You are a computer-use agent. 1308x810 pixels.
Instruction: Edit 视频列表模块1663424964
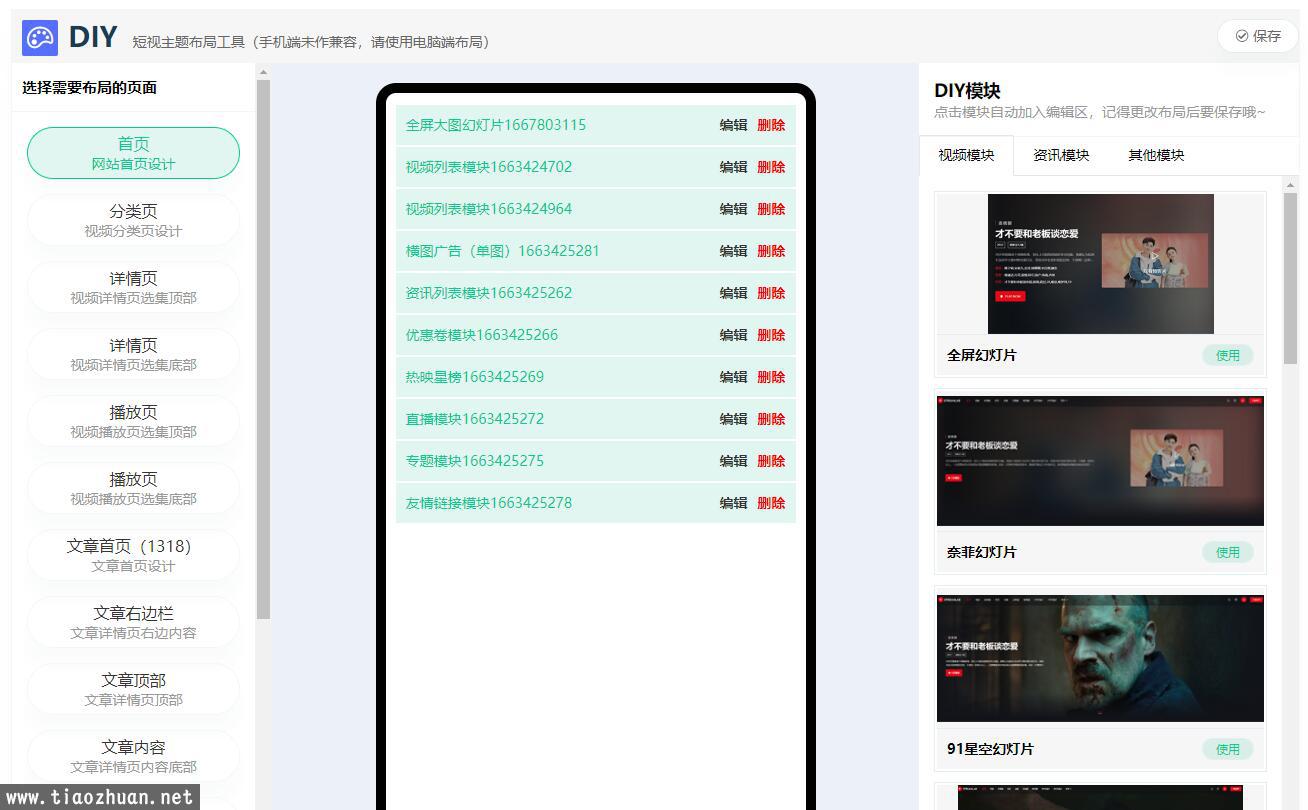coord(733,209)
